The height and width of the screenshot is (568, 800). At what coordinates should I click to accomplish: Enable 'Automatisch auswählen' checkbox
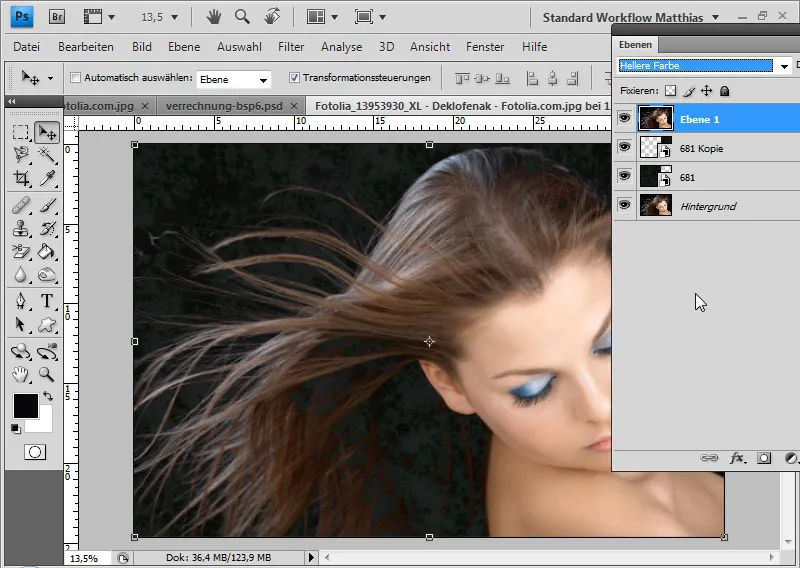[76, 78]
